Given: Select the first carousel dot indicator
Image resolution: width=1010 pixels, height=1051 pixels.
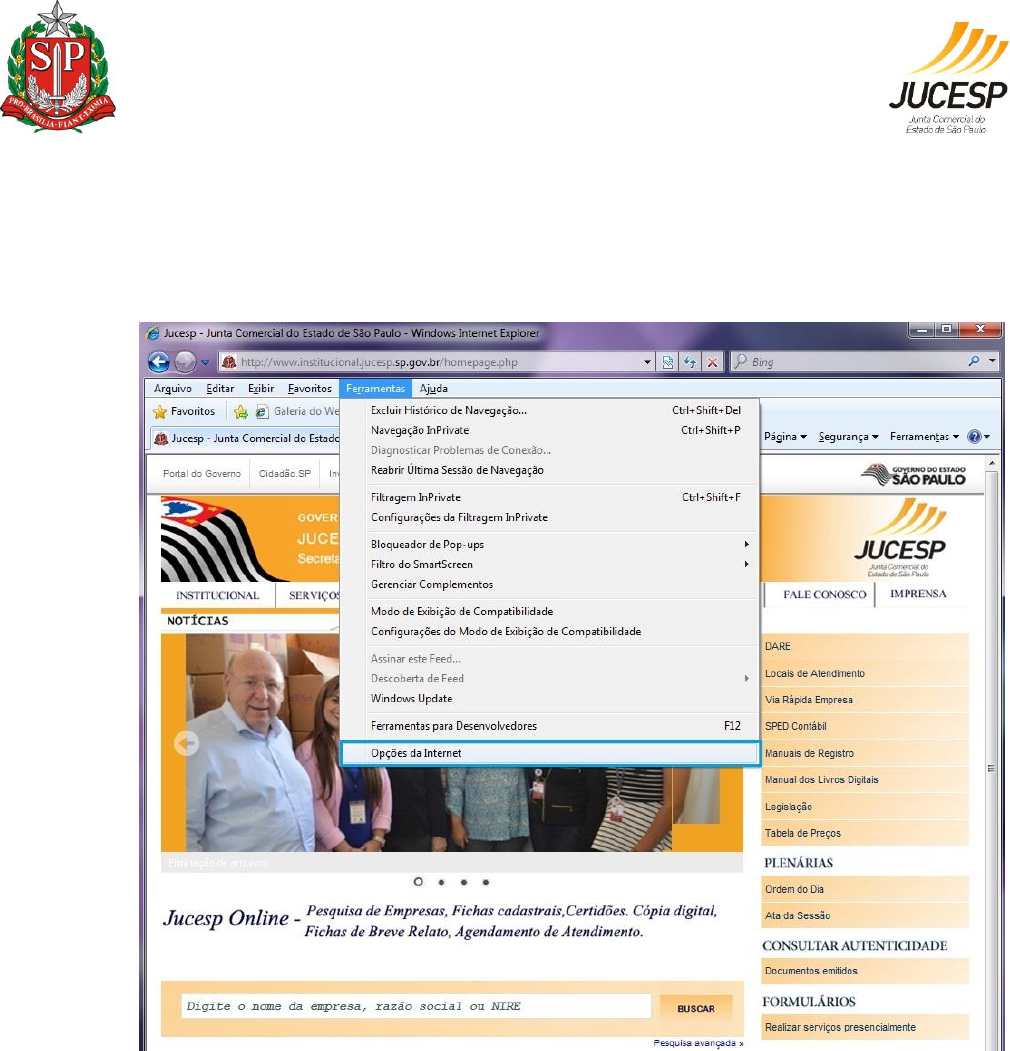Looking at the screenshot, I should (x=418, y=882).
